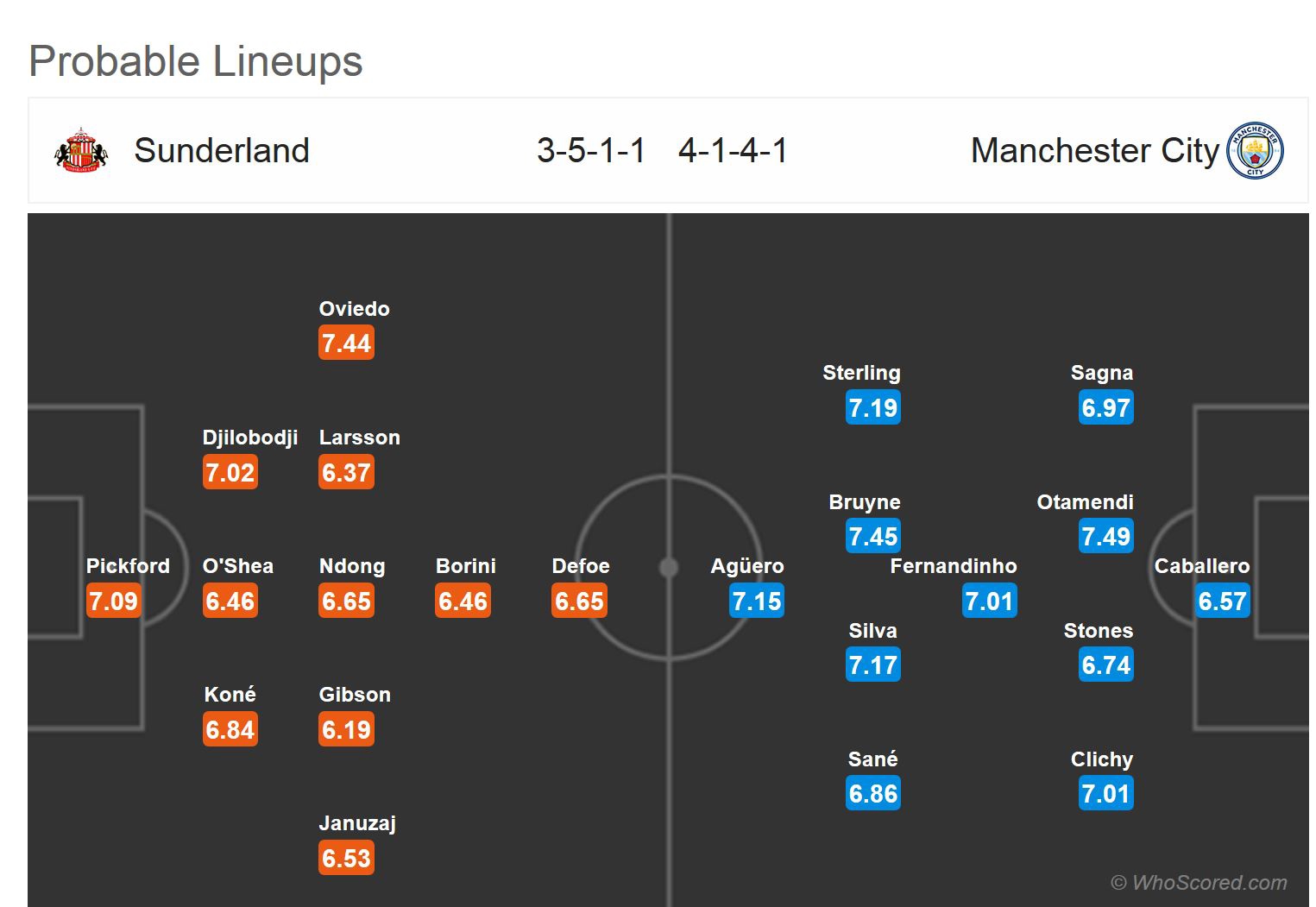Image resolution: width=1316 pixels, height=907 pixels.
Task: Open Caballero's 6.57 rating badge
Action: (1222, 601)
